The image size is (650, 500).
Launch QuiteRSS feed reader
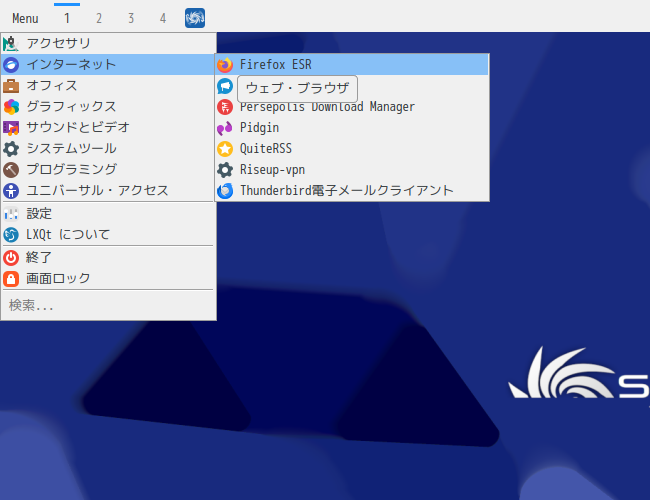tap(352, 149)
